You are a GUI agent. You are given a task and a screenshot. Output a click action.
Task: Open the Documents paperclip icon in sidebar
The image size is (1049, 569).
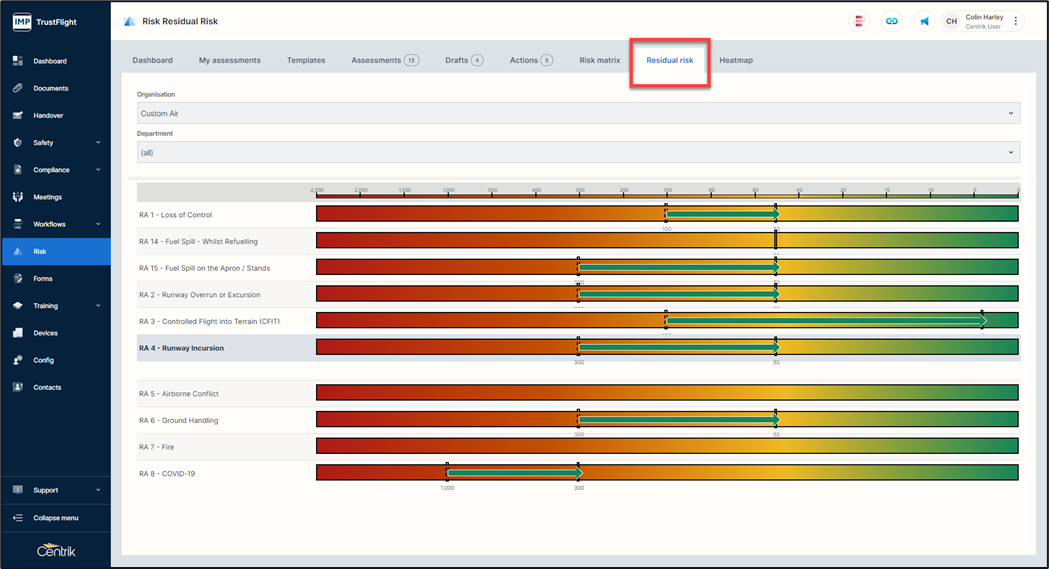coord(17,88)
